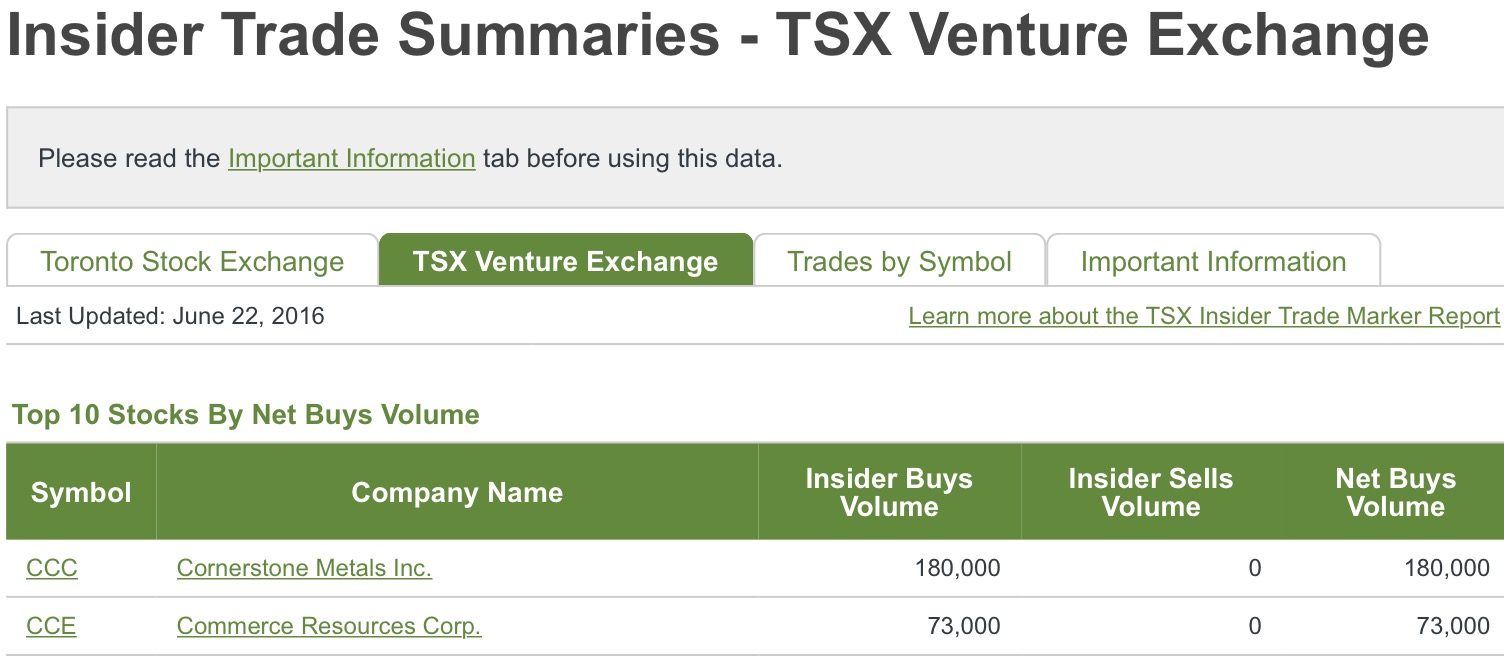This screenshot has height=666, width=1504.
Task: Switch to the Toronto Stock Exchange tab
Action: (192, 262)
